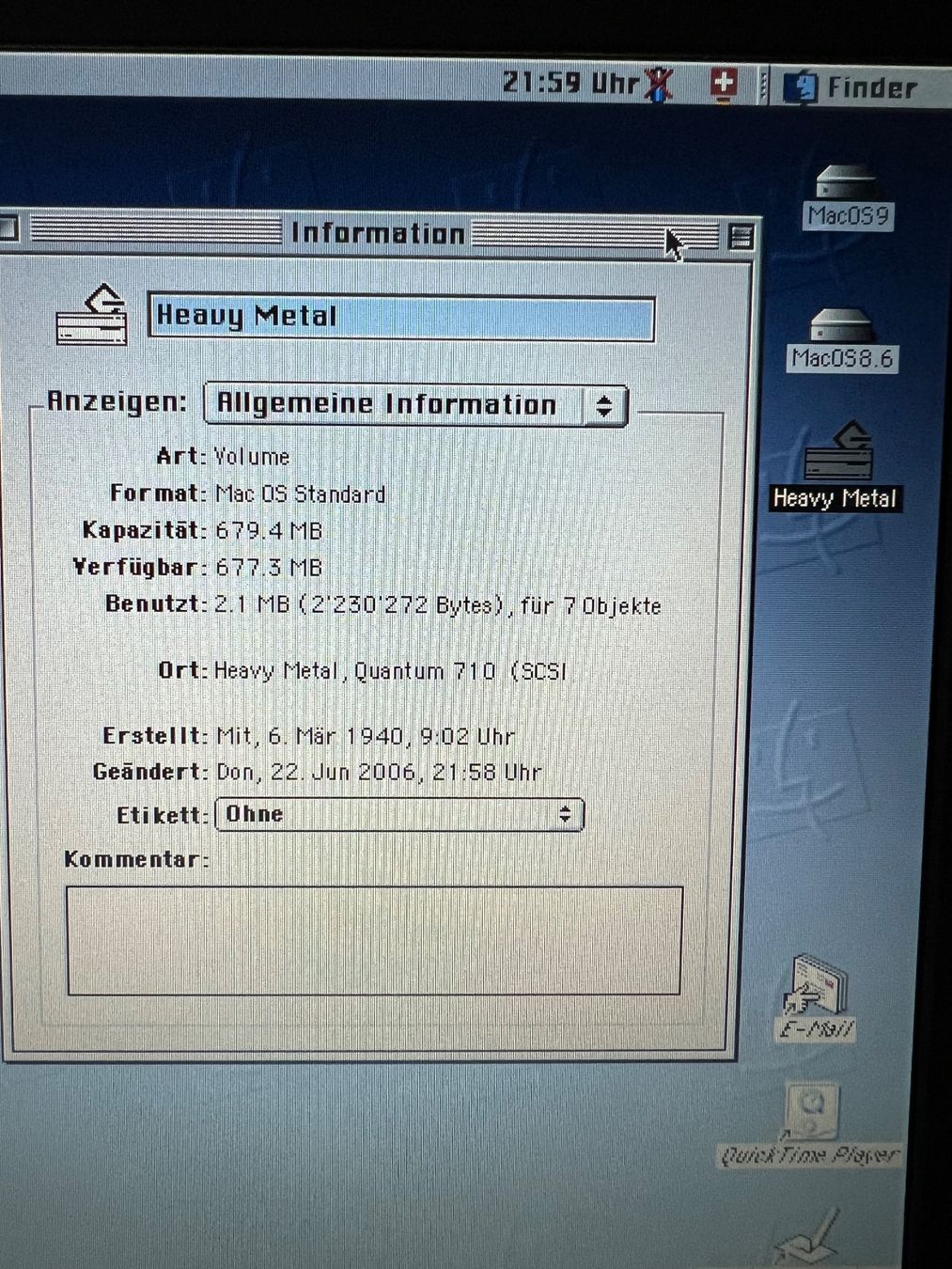Click the '677.3 MB' available value
952x1269 pixels.
[269, 567]
